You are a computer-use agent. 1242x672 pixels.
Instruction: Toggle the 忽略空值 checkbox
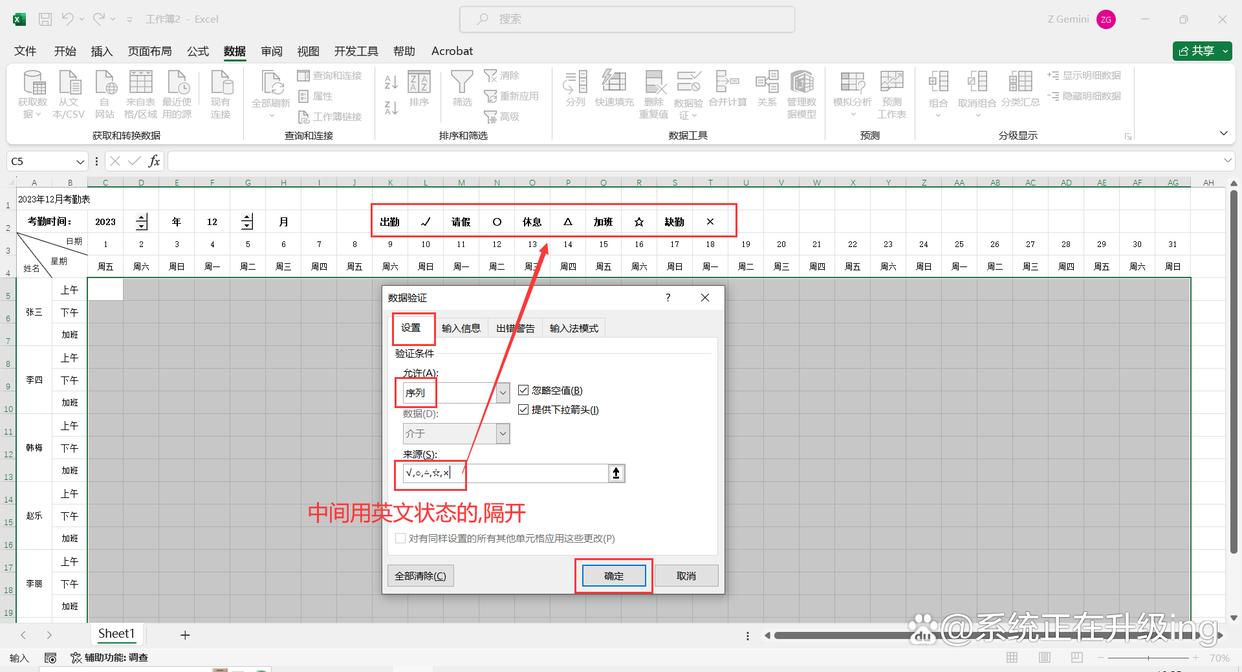coord(524,391)
